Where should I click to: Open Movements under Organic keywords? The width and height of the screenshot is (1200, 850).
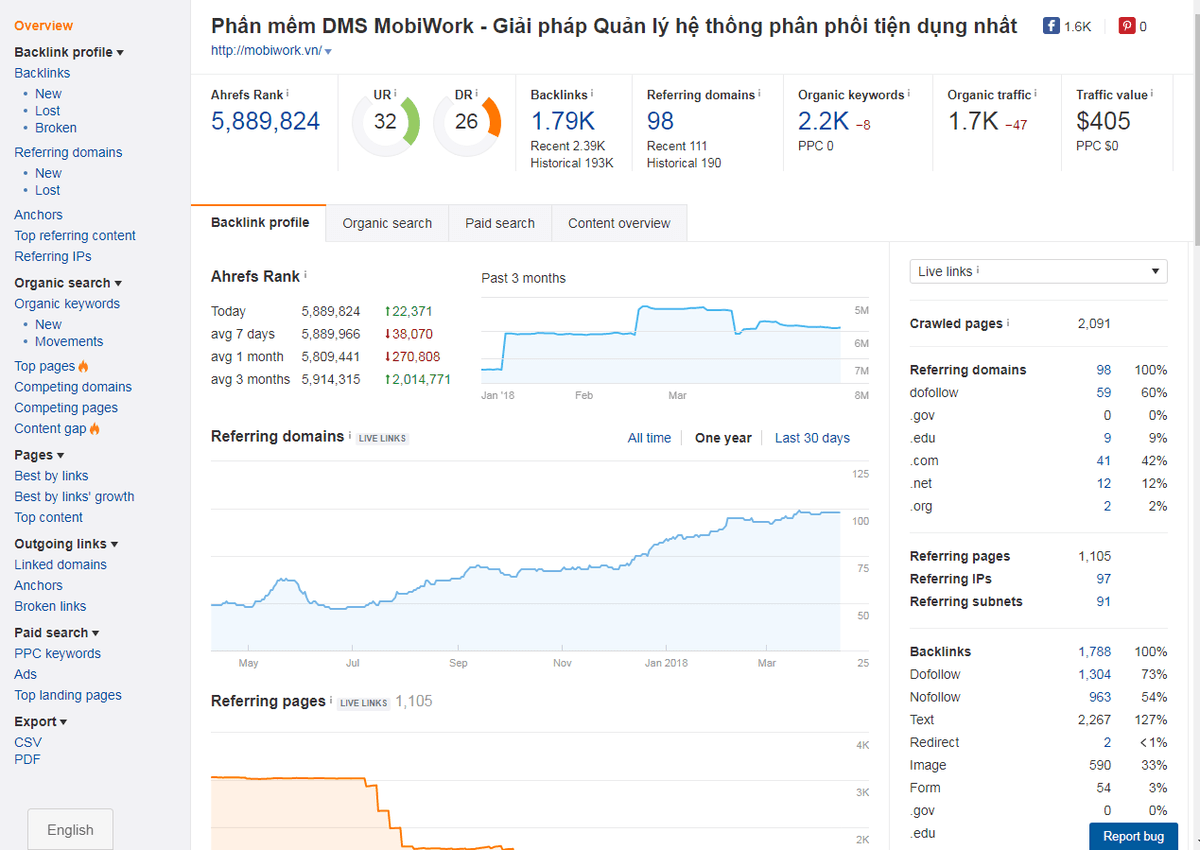click(69, 342)
